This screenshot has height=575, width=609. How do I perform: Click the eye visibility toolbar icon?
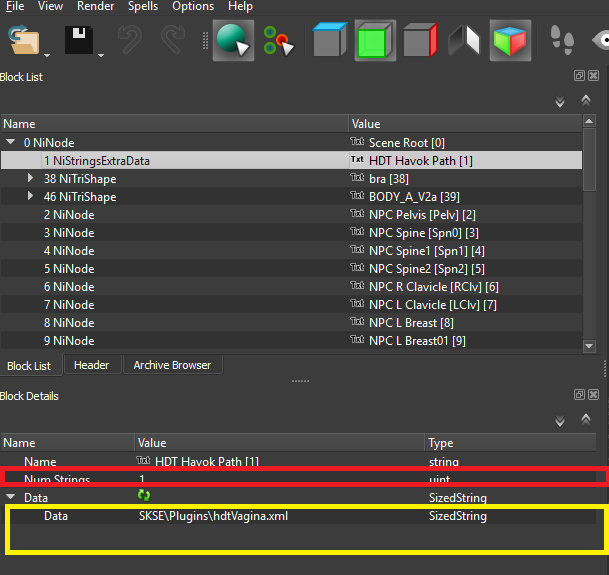(601, 40)
